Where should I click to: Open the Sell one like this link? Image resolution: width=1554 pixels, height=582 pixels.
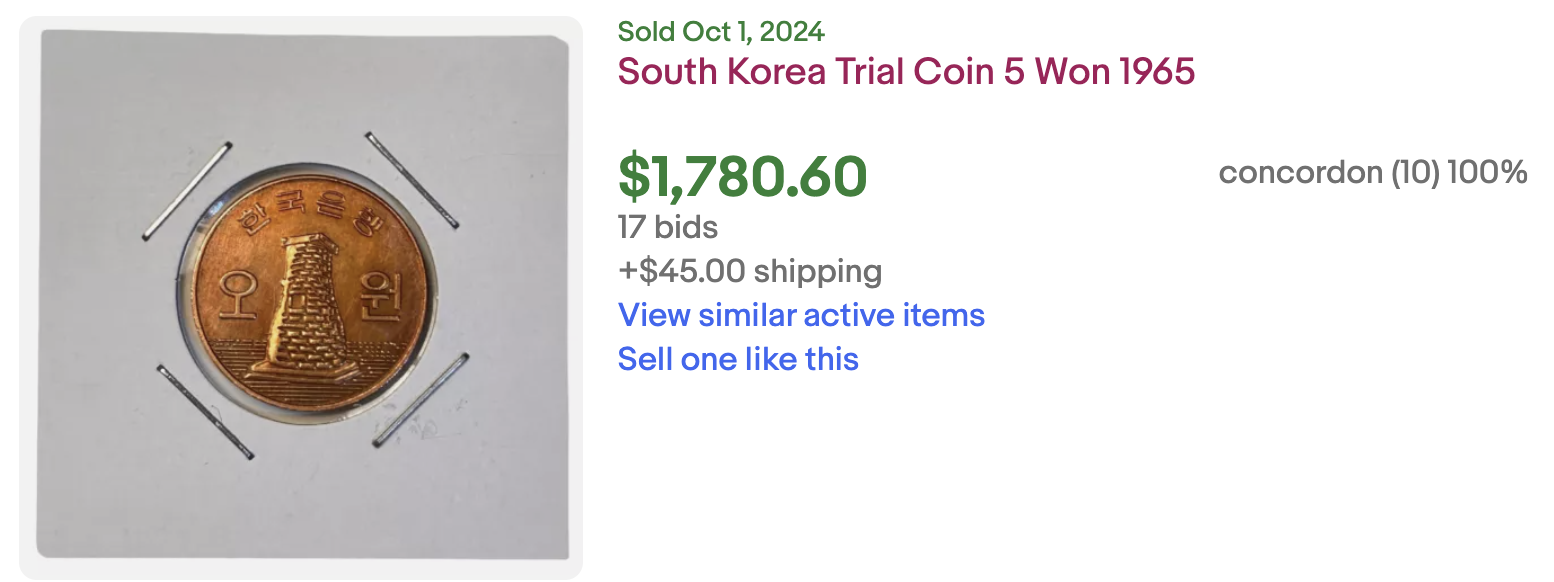(x=738, y=358)
